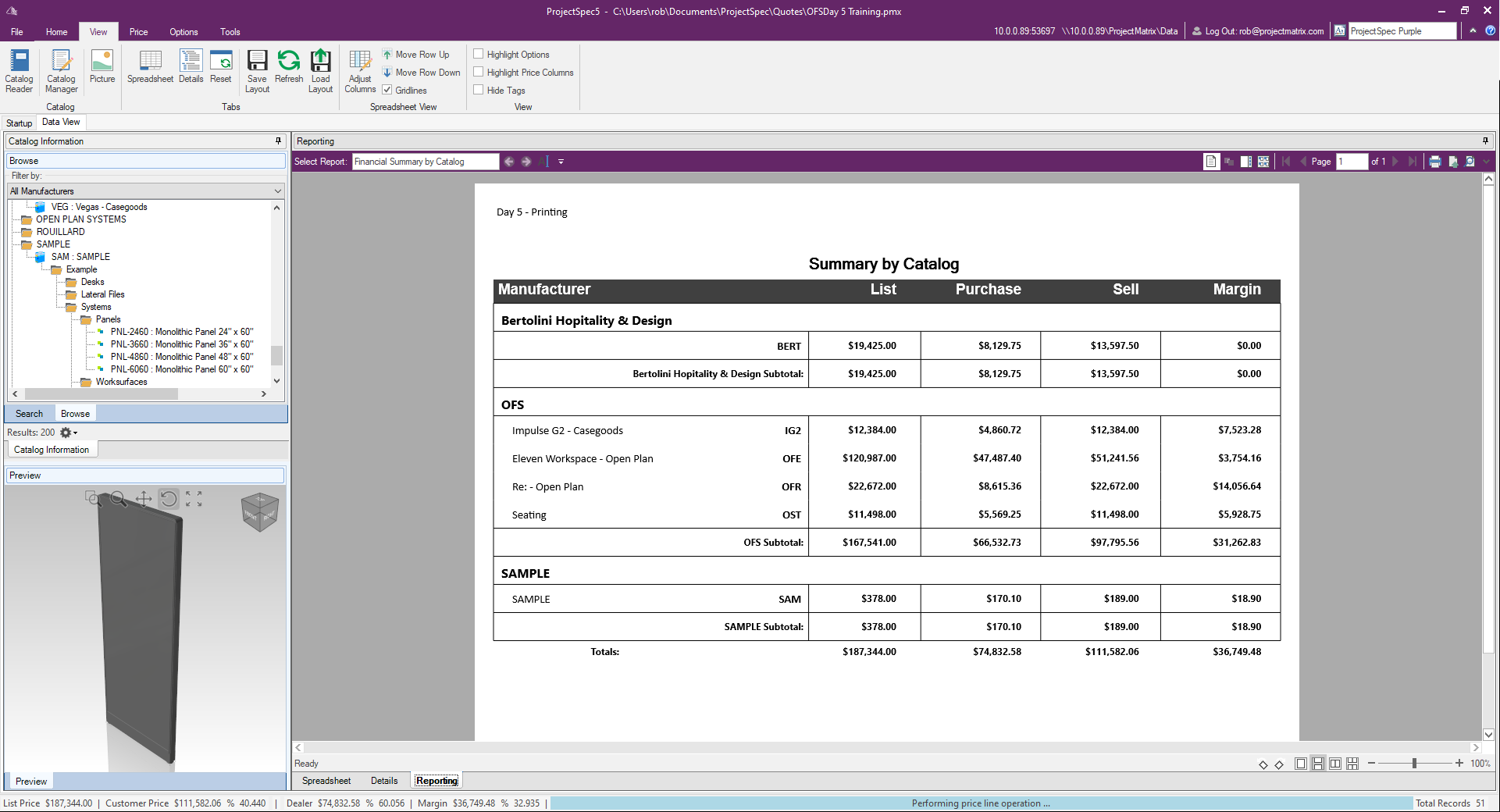Open Adjust Columns

coord(360,71)
